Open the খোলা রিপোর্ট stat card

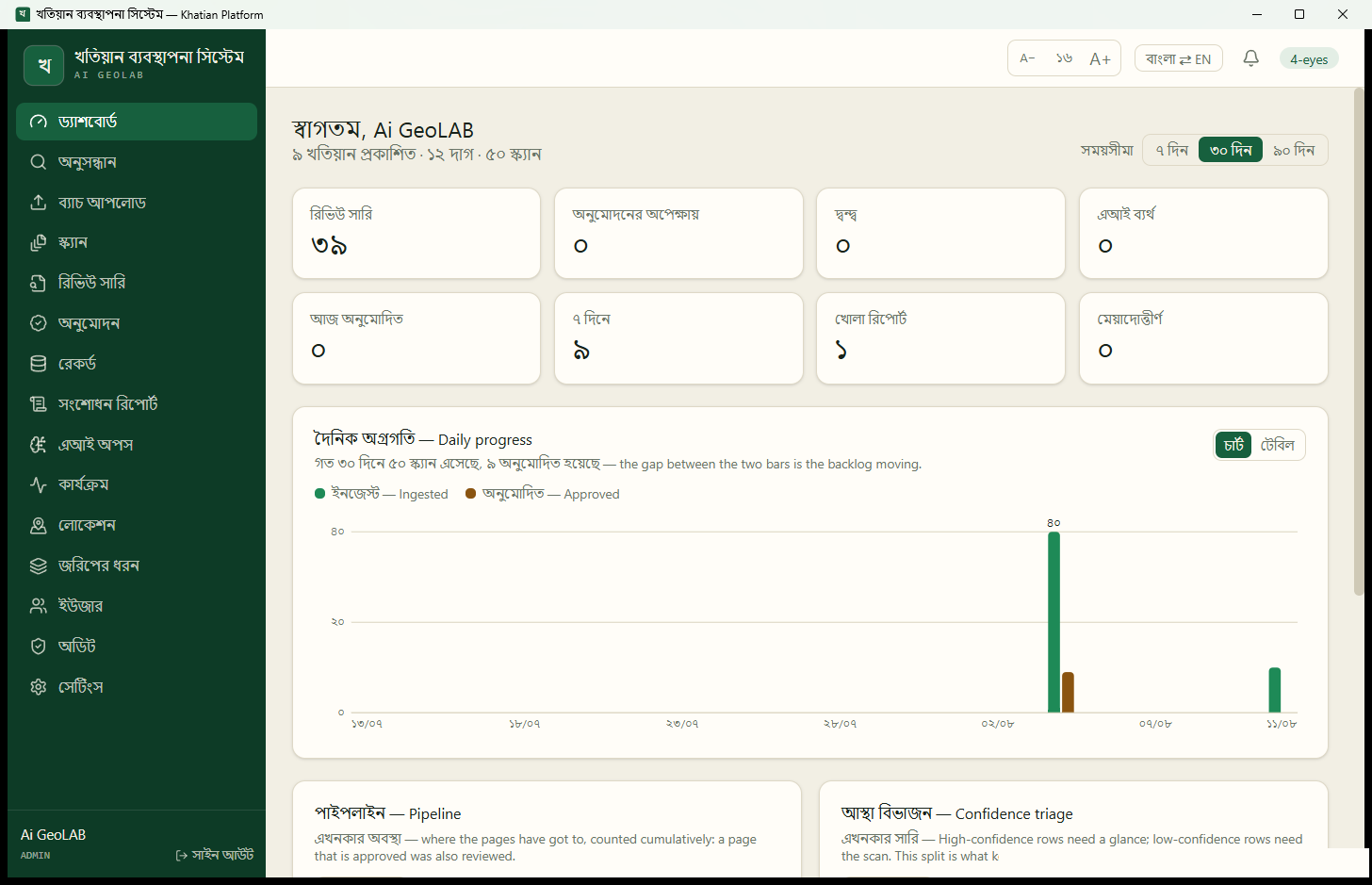(940, 338)
